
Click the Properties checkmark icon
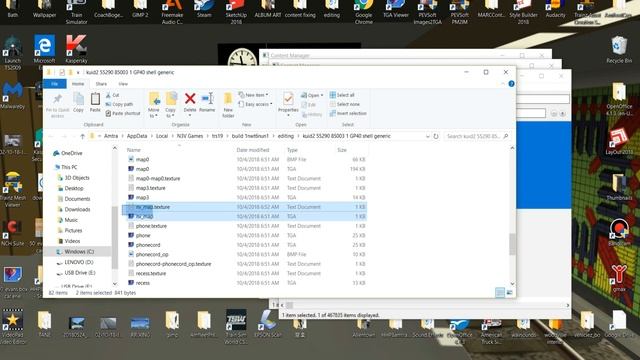click(x=288, y=99)
